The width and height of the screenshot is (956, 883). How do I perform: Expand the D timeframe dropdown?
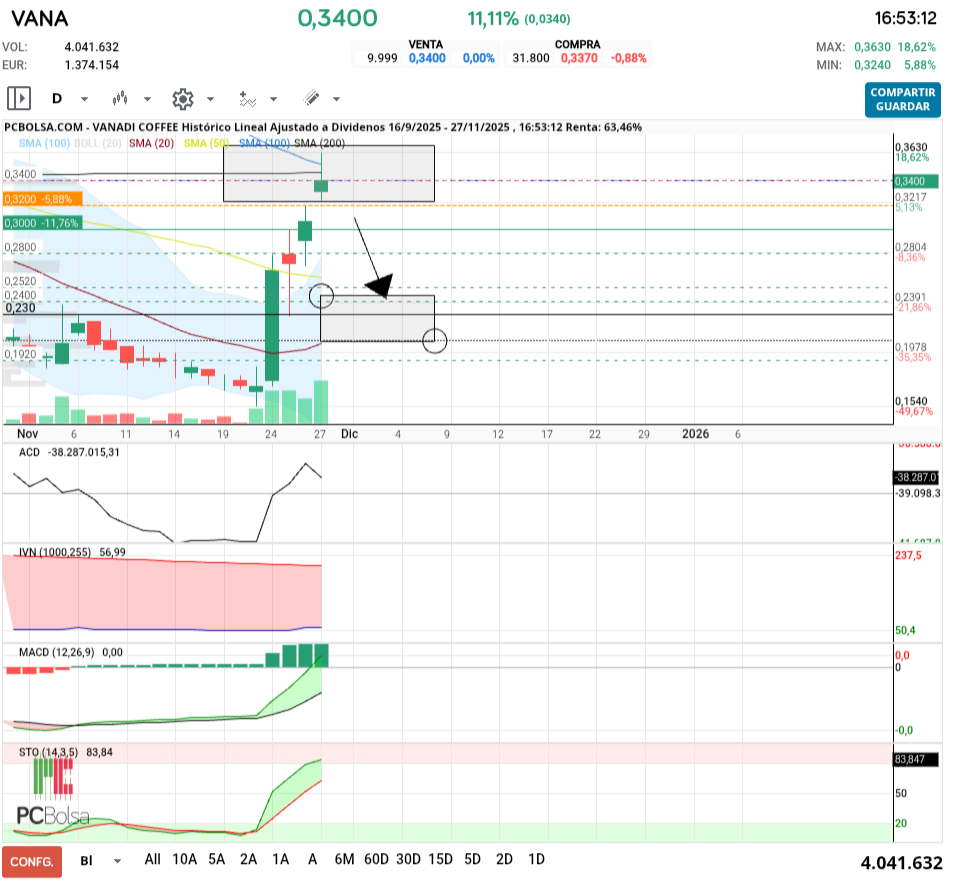tap(84, 99)
